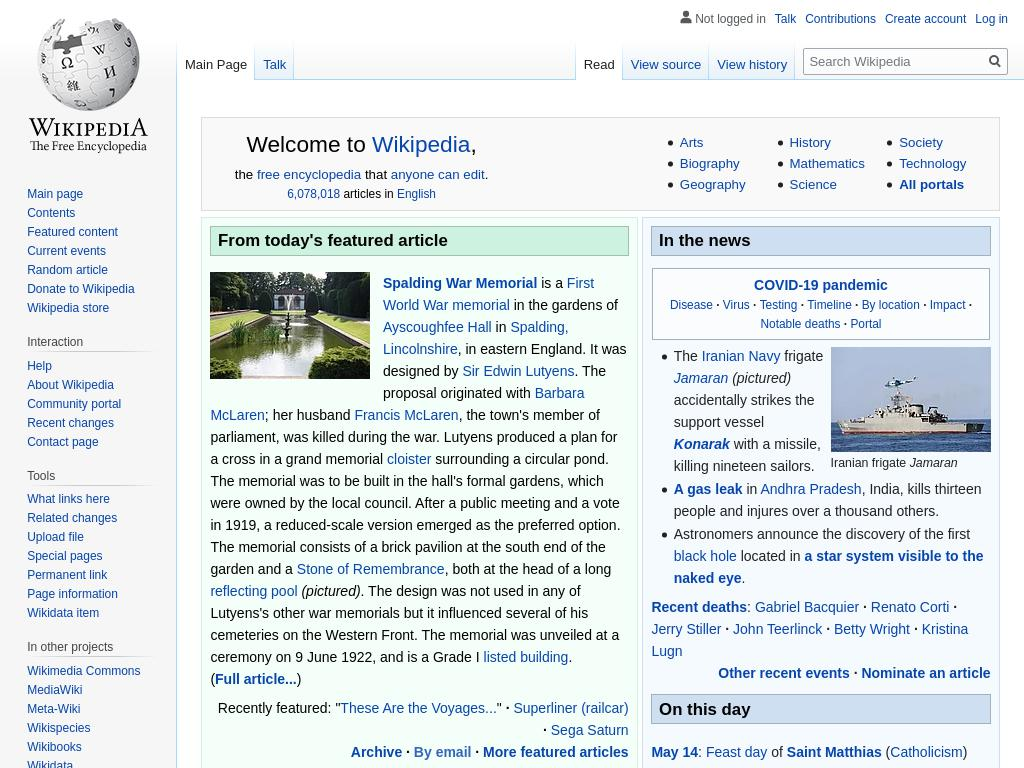Open the COVID-19 pandemic heading link
This screenshot has height=768, width=1024.
(x=821, y=285)
